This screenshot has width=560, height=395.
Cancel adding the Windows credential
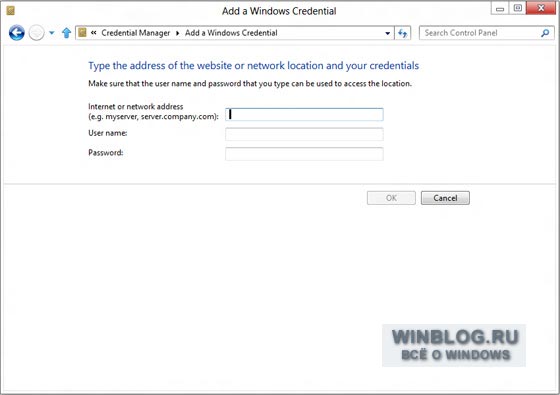[445, 198]
